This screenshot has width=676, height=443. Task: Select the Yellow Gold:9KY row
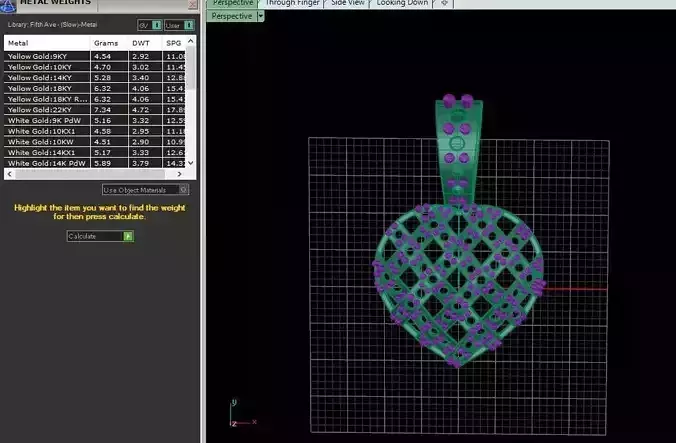95,56
